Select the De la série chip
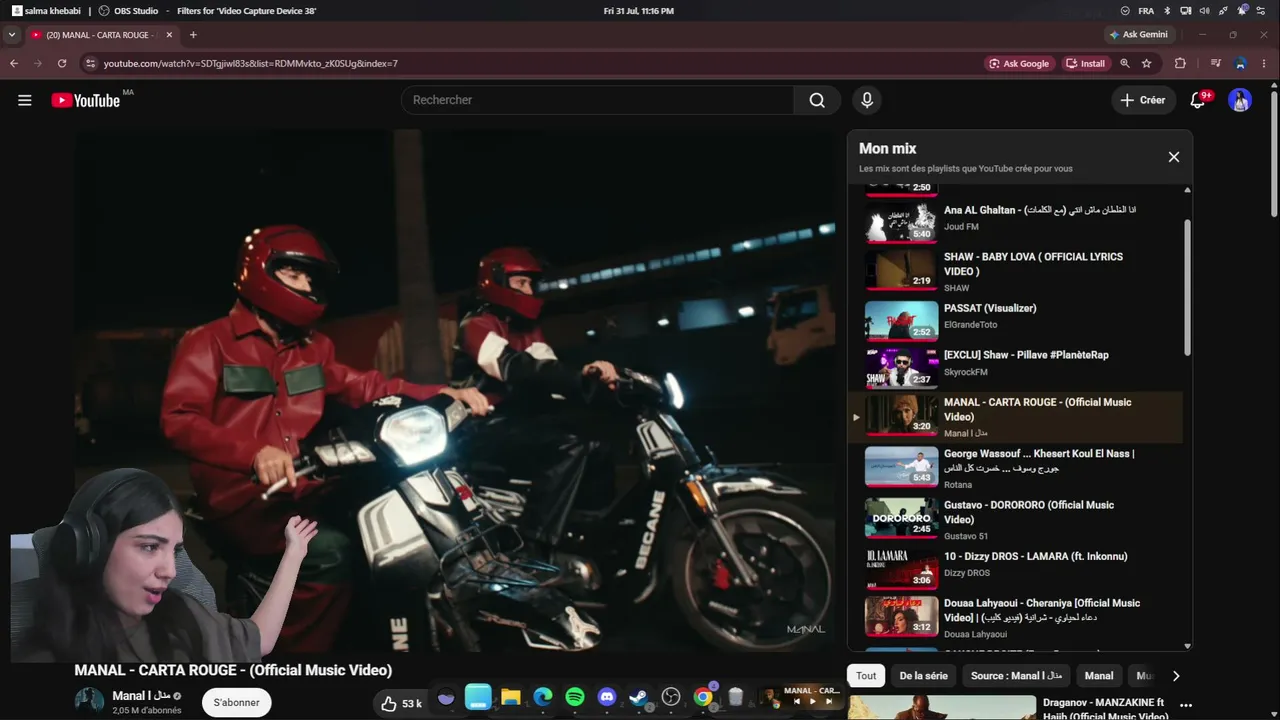 click(x=923, y=676)
